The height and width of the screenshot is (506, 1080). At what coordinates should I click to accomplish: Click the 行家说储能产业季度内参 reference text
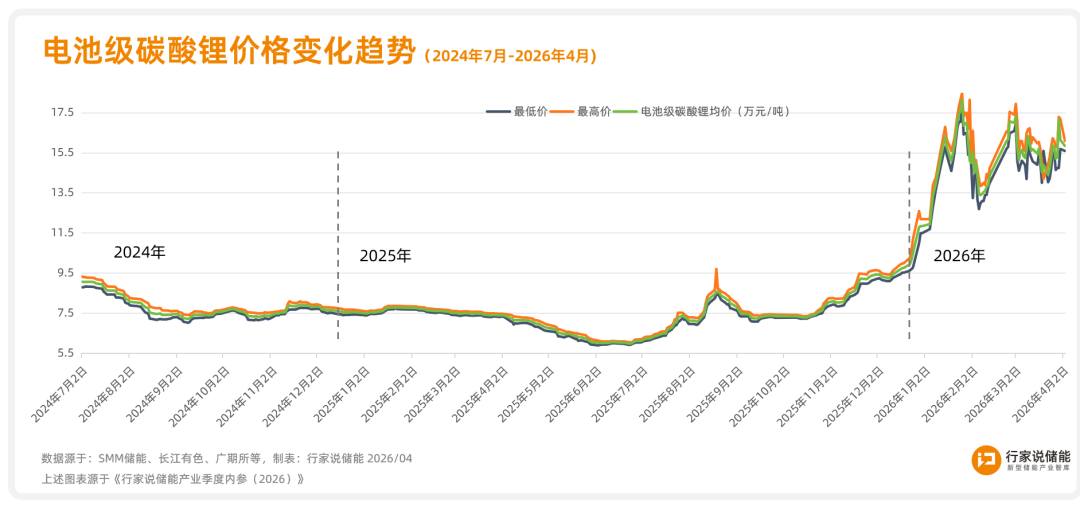coord(172,479)
